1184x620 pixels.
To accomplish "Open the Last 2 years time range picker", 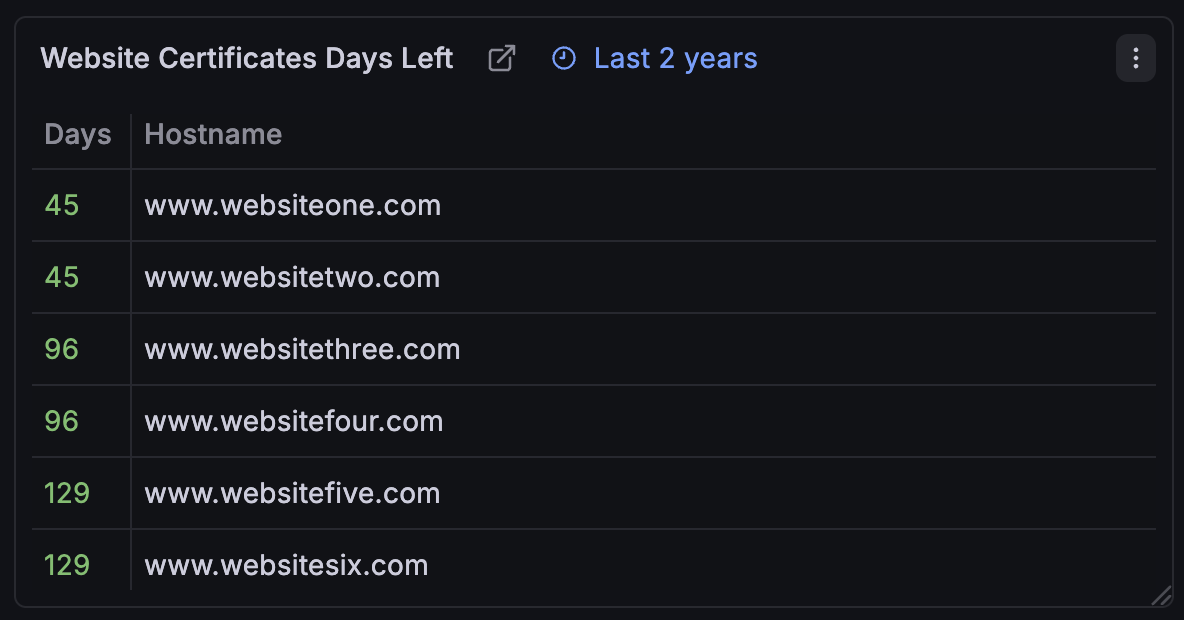I will [x=675, y=59].
